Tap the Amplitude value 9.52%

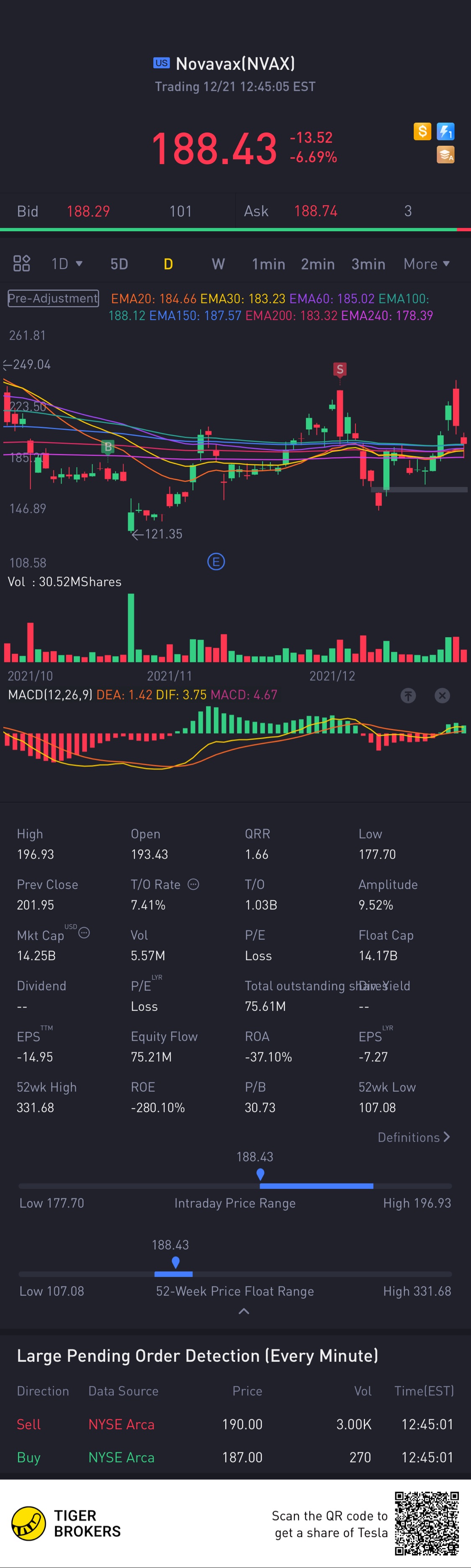[x=376, y=905]
